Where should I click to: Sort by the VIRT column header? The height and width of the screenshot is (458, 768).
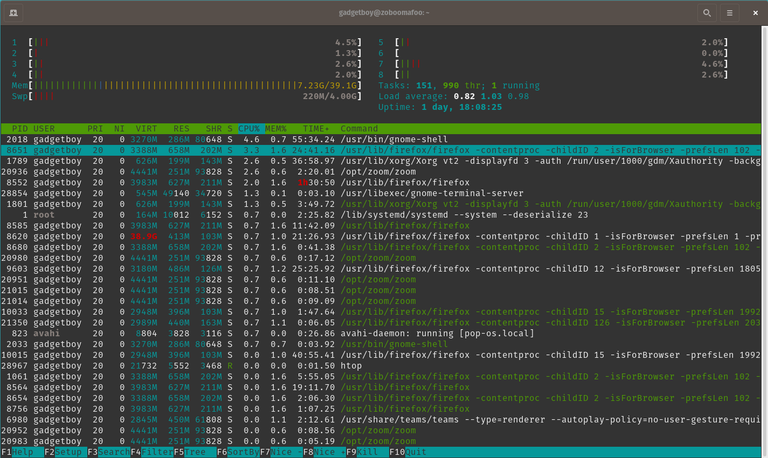click(146, 129)
